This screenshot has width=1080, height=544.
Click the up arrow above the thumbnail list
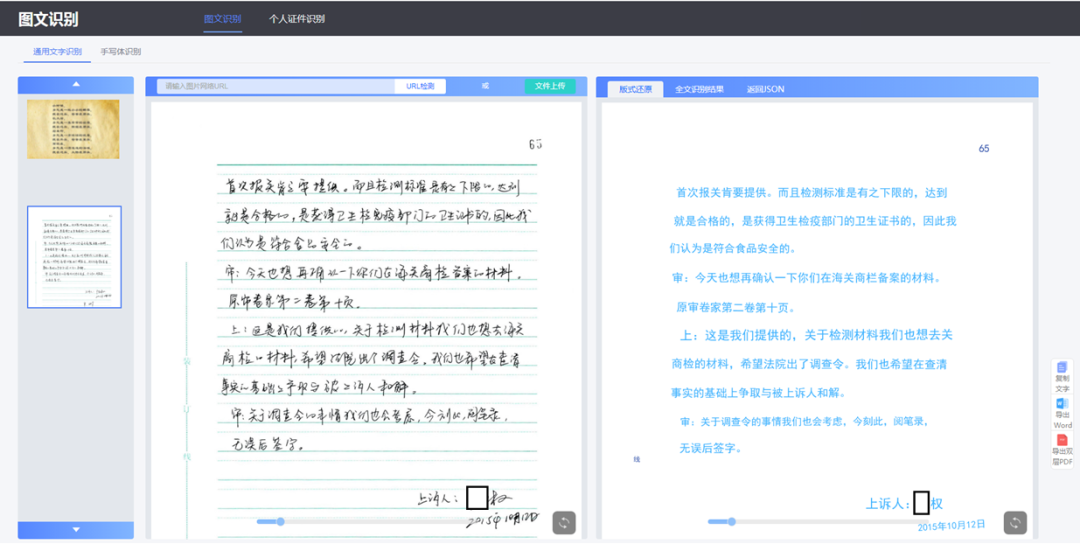tap(76, 85)
